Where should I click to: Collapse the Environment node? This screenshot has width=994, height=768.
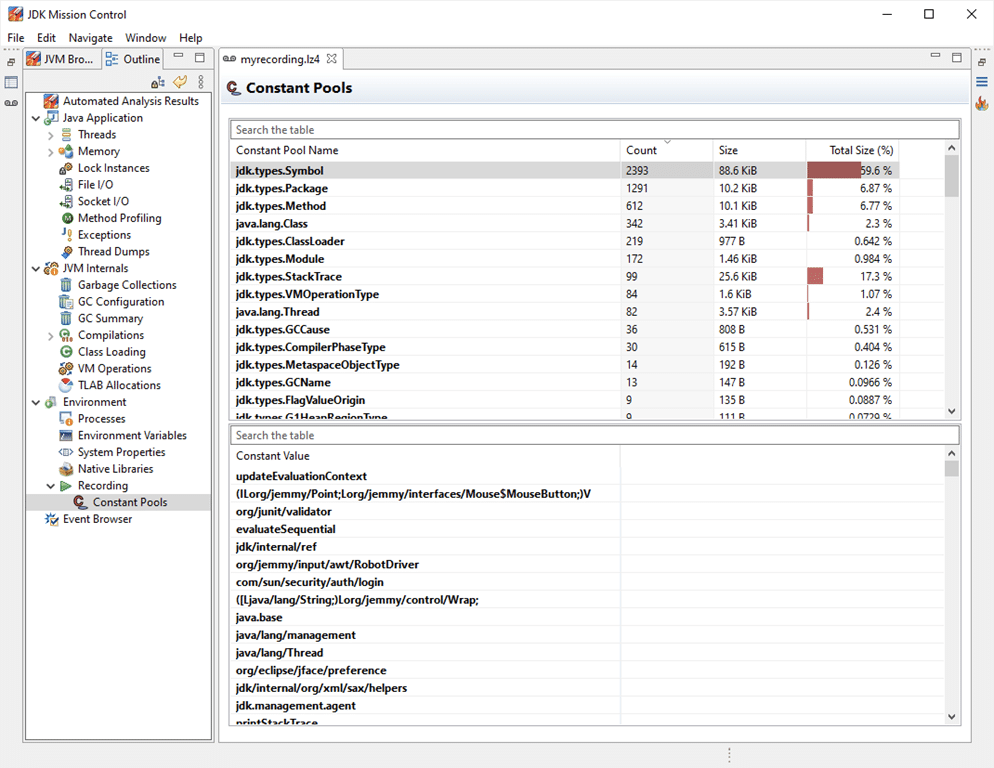(x=36, y=402)
